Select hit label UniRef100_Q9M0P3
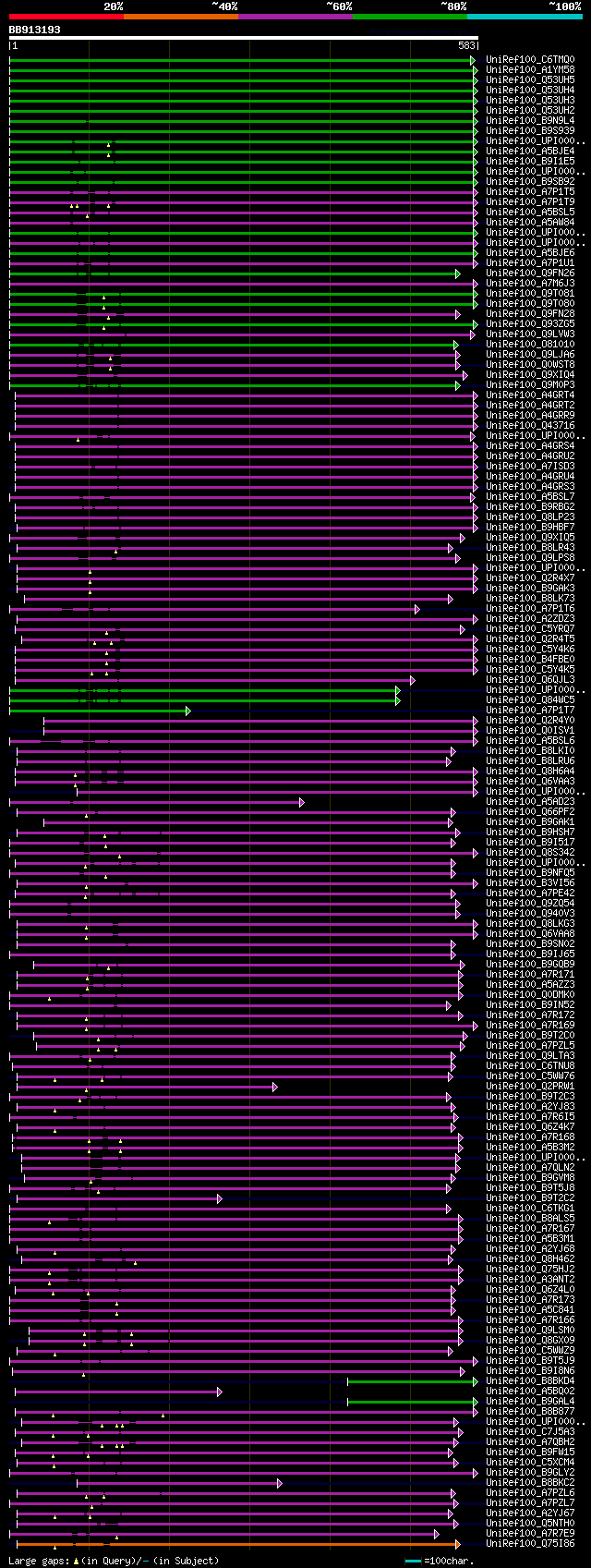This screenshot has width=591, height=1568. click(530, 385)
